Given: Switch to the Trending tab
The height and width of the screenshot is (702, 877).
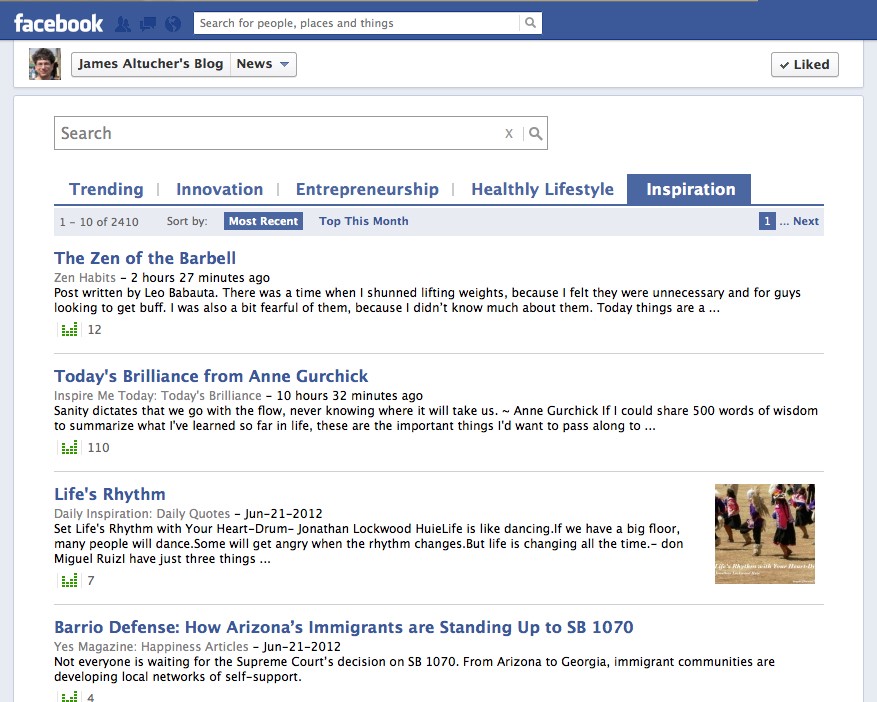Looking at the screenshot, I should coord(106,189).
